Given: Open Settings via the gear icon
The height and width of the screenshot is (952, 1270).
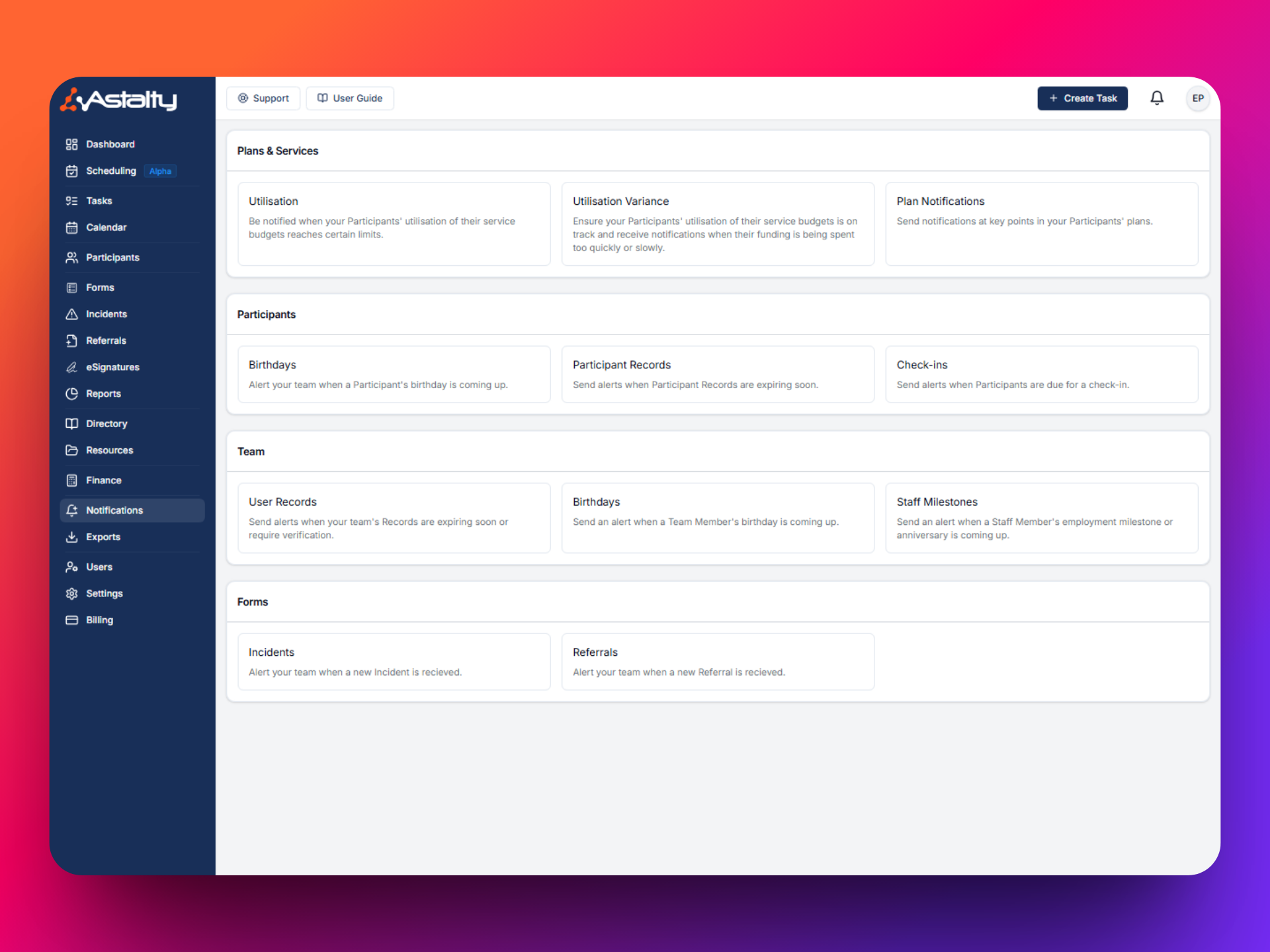Looking at the screenshot, I should (72, 593).
